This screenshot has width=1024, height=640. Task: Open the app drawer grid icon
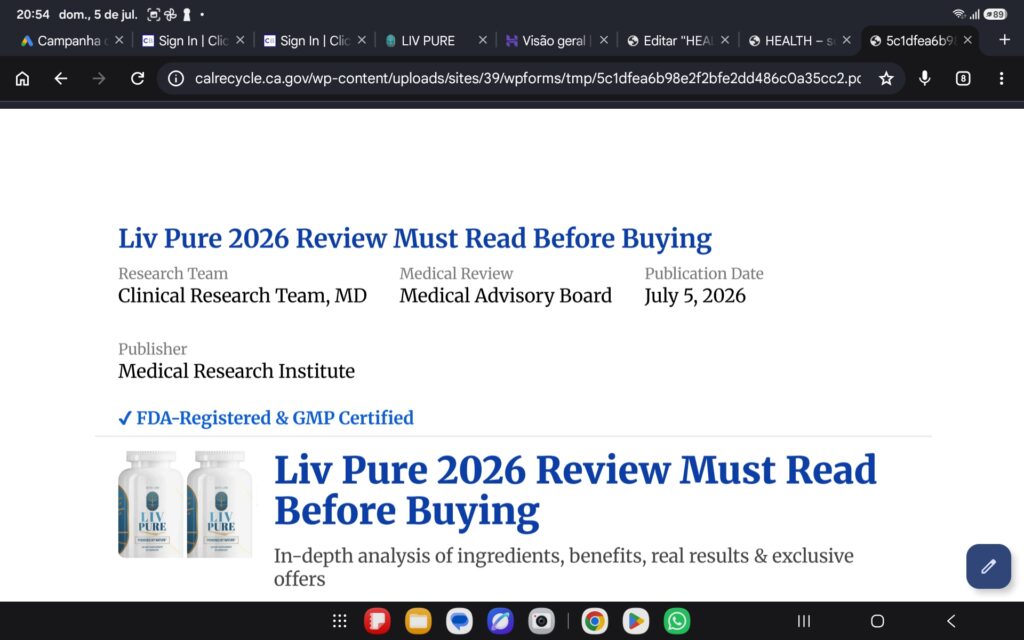click(340, 621)
